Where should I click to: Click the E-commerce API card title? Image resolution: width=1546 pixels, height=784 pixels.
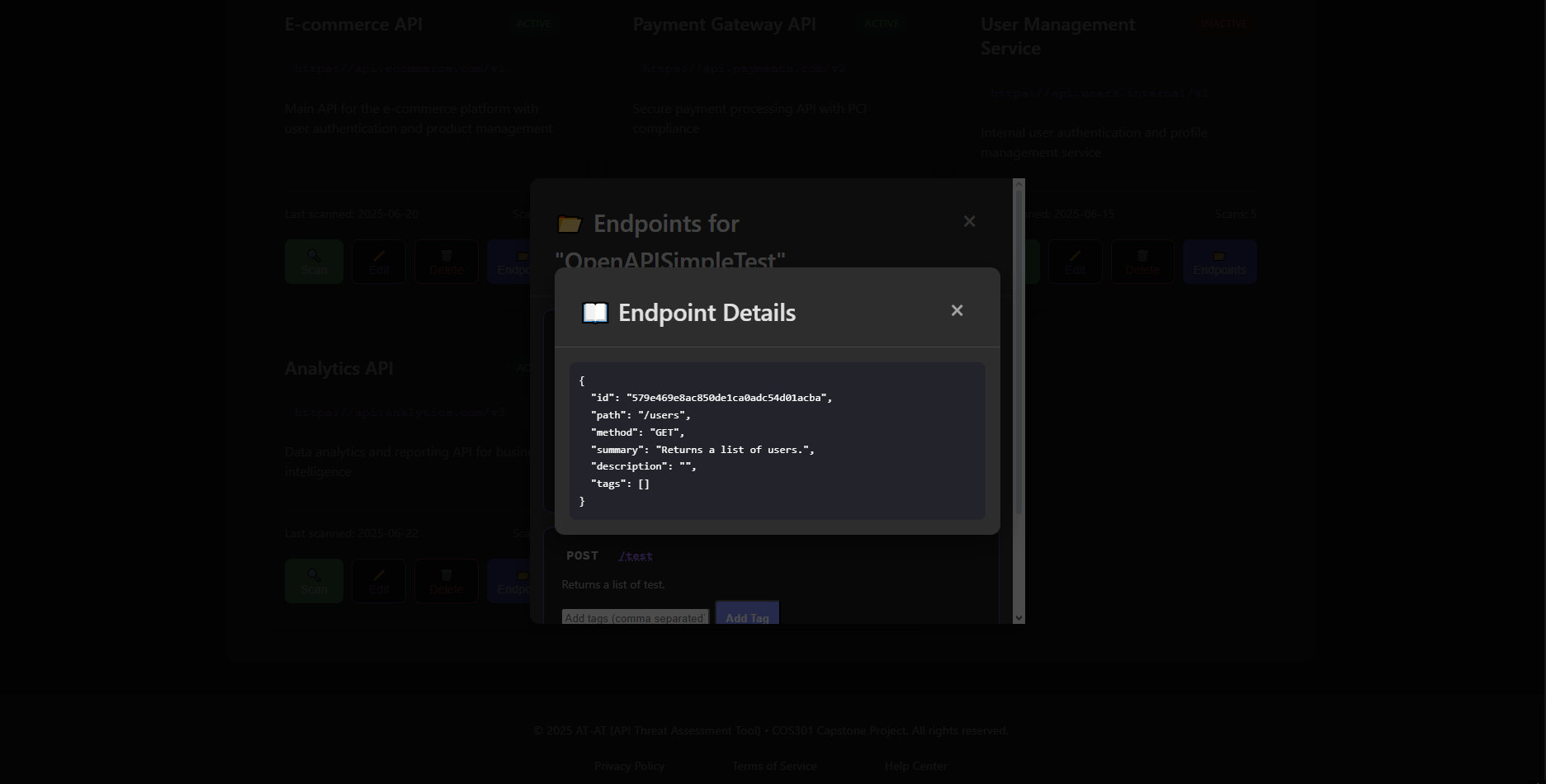point(353,24)
